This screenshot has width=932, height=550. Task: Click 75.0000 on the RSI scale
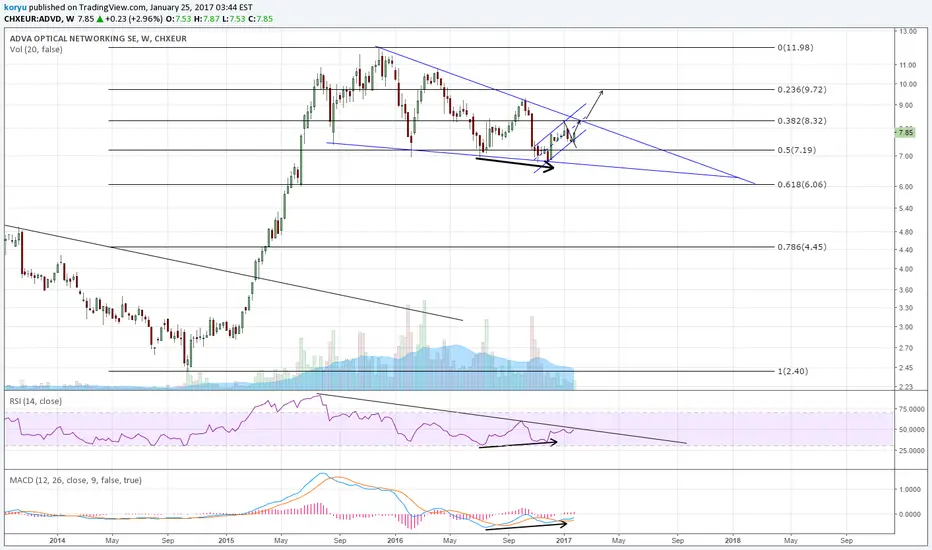[x=912, y=409]
